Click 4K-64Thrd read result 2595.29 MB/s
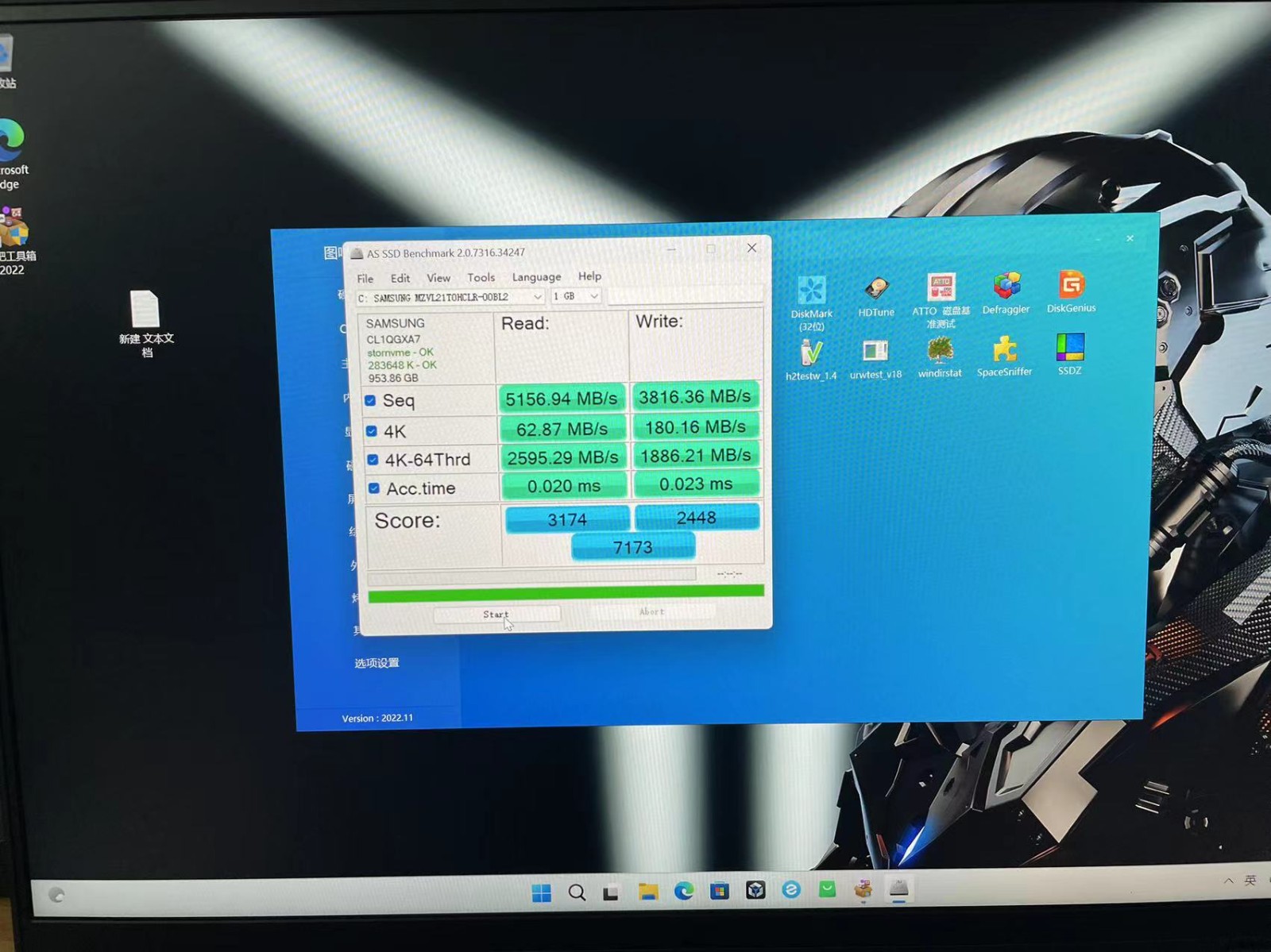This screenshot has height=952, width=1271. (x=563, y=457)
